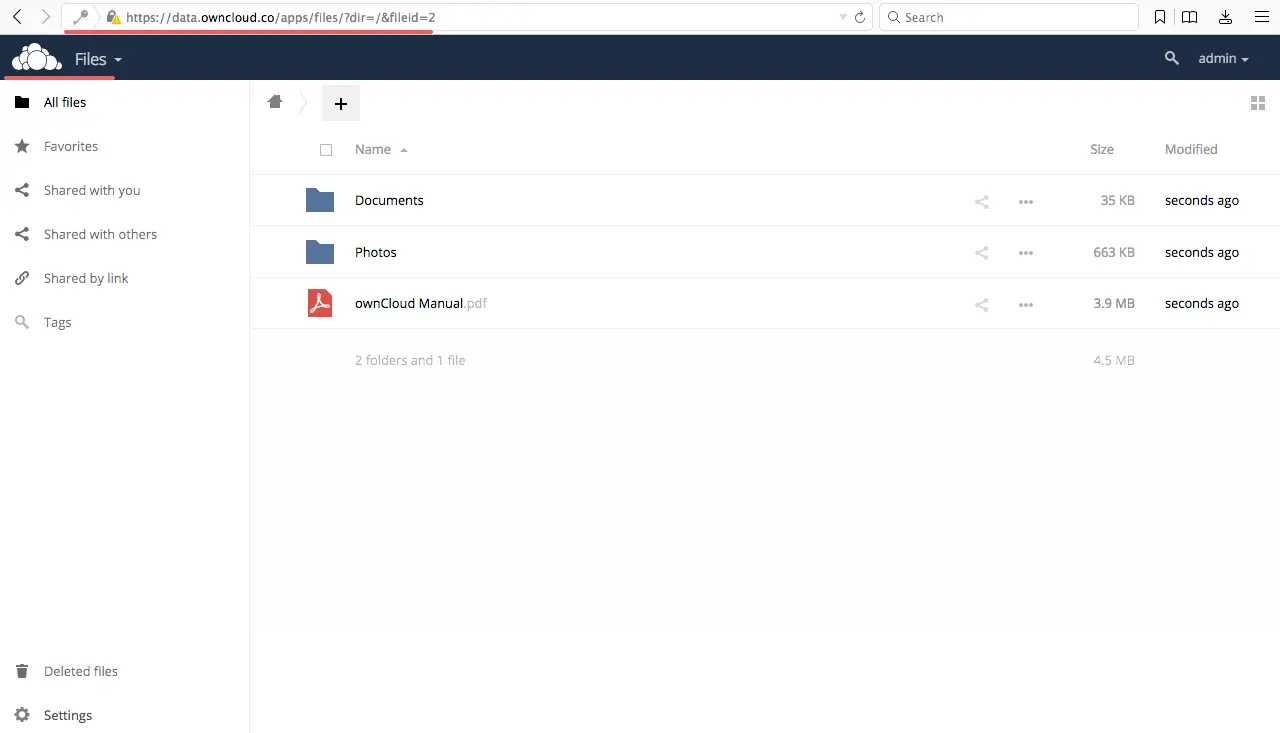1280x733 pixels.
Task: Click the key icon beside address bar
Action: click(x=81, y=17)
